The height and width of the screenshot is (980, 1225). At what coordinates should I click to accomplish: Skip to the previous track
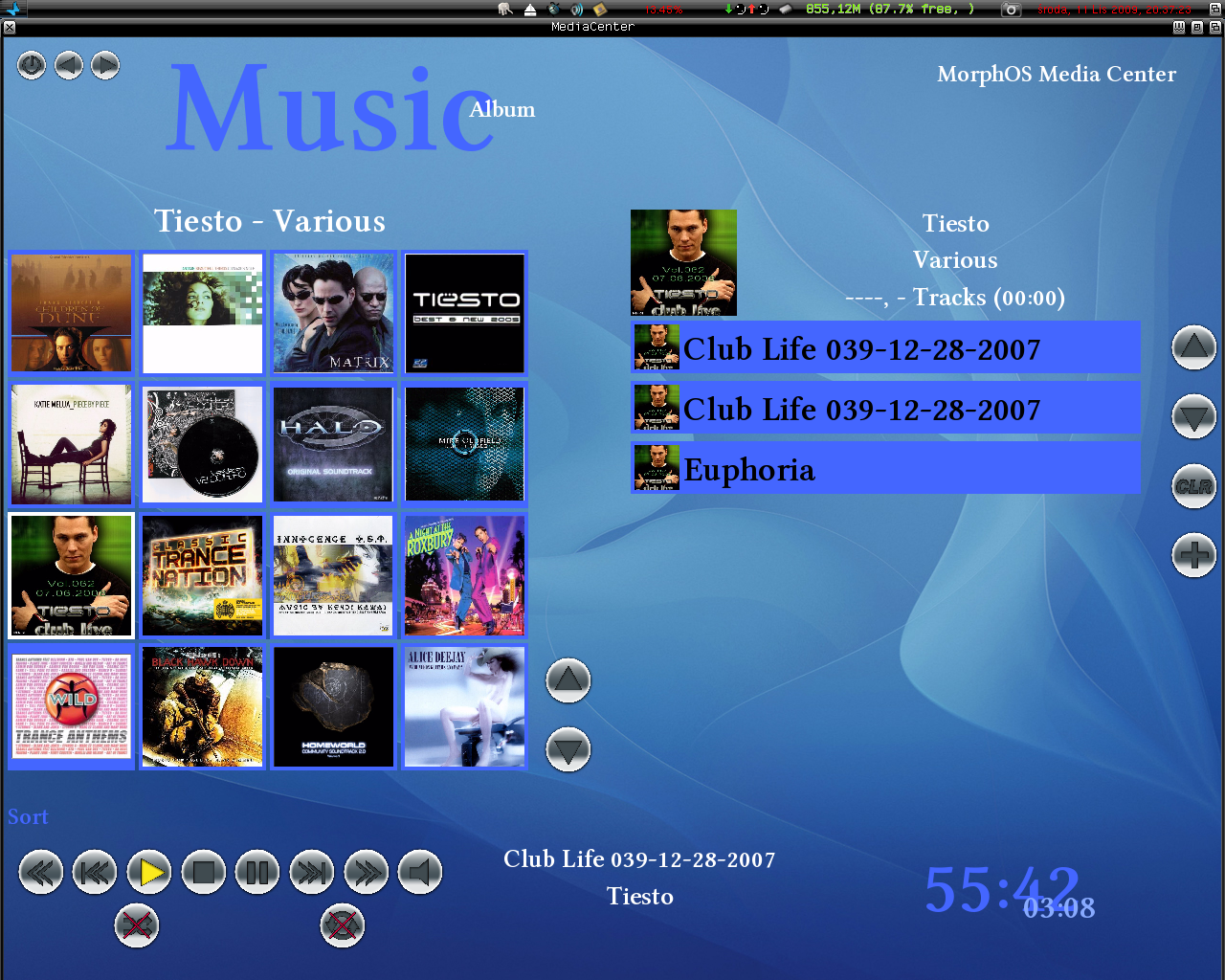95,872
